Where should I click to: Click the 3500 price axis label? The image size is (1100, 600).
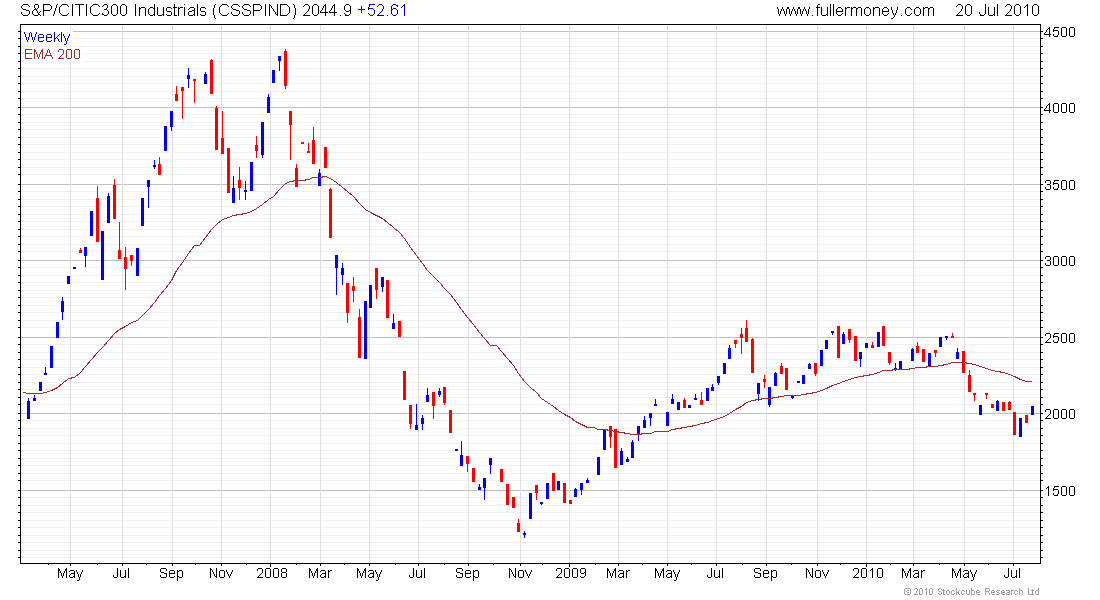[x=1059, y=185]
